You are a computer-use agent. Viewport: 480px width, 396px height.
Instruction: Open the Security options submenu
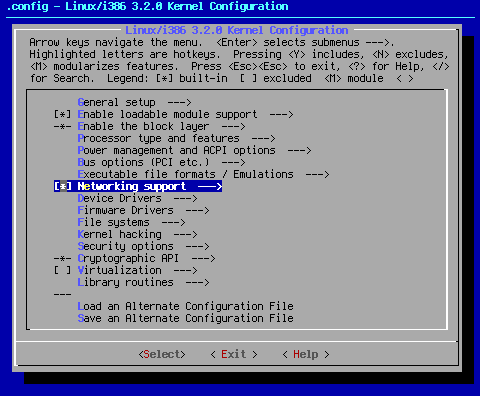[x=143, y=246]
